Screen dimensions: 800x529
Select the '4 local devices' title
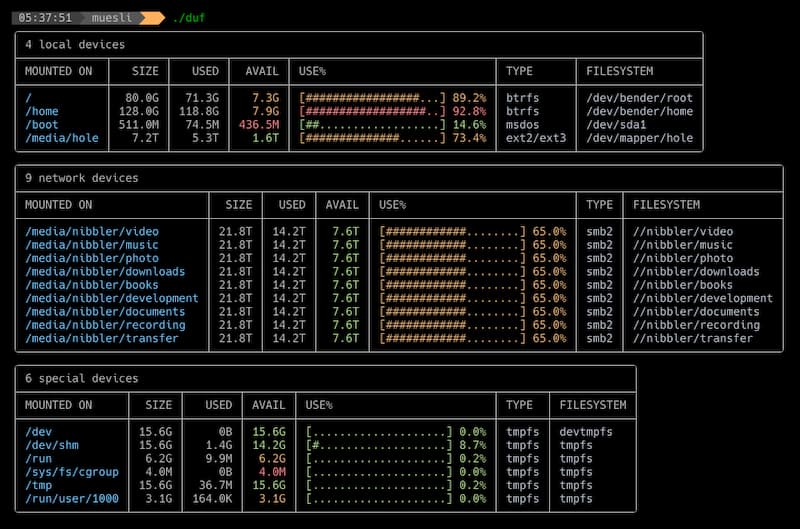click(75, 45)
